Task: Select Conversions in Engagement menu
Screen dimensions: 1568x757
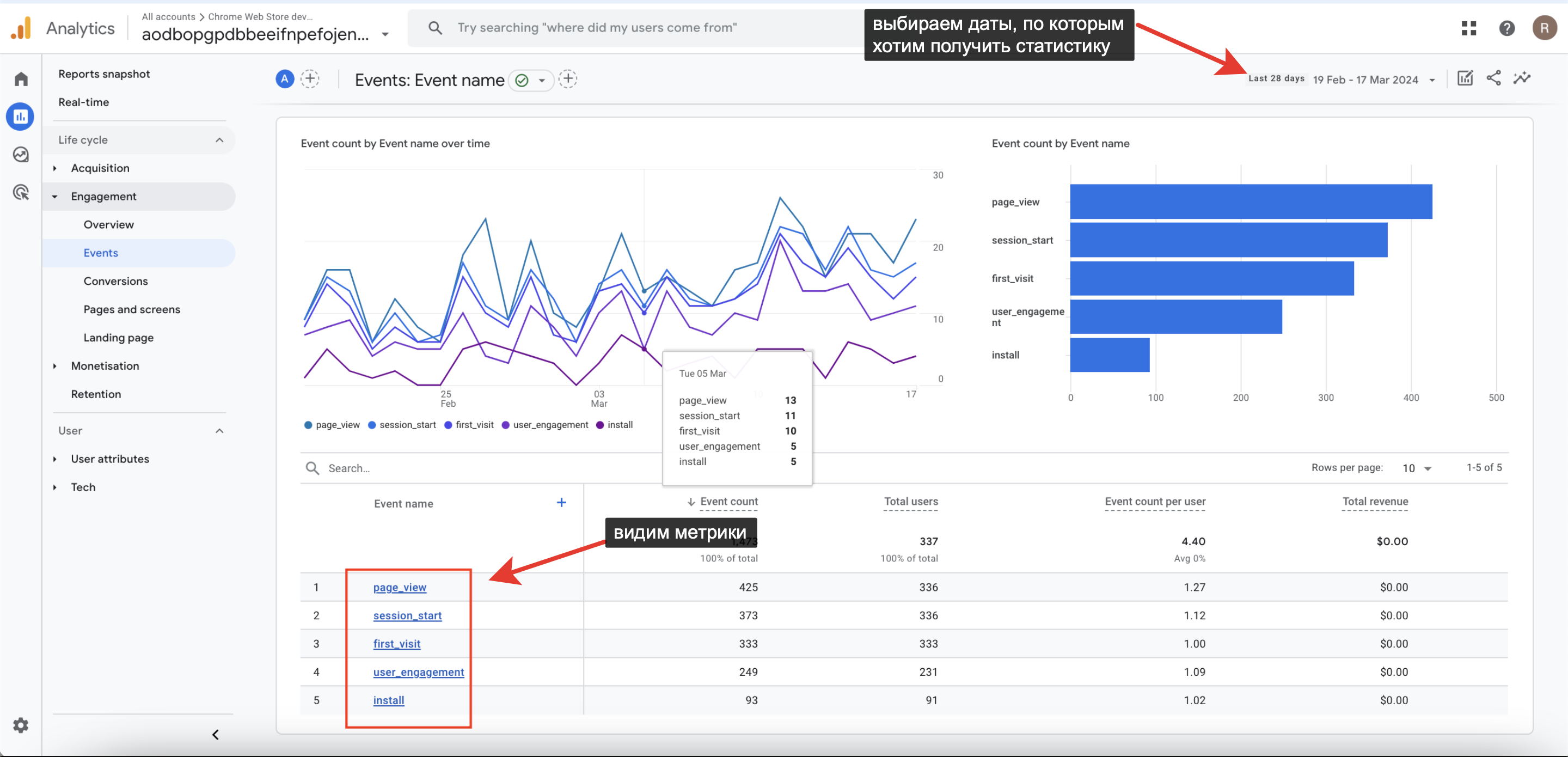Action: [115, 282]
